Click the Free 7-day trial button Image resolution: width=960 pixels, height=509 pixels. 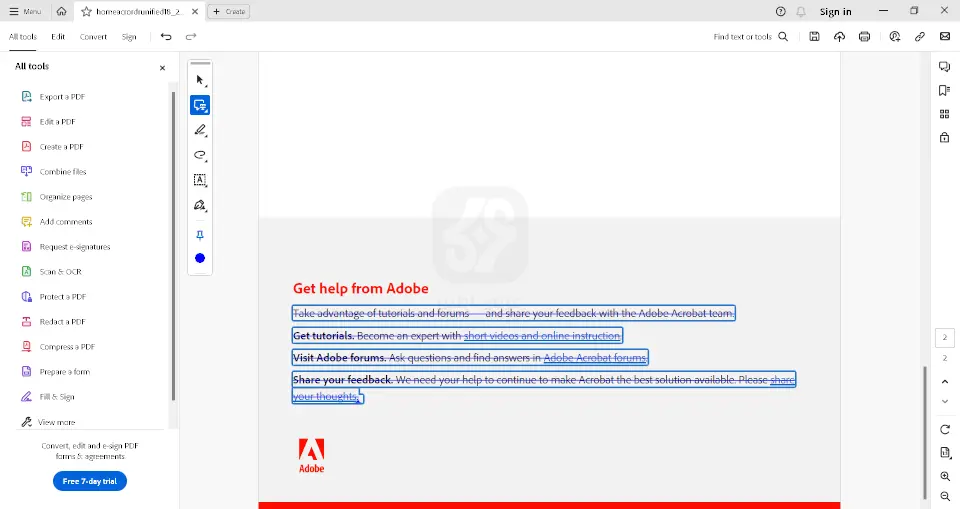tap(90, 481)
